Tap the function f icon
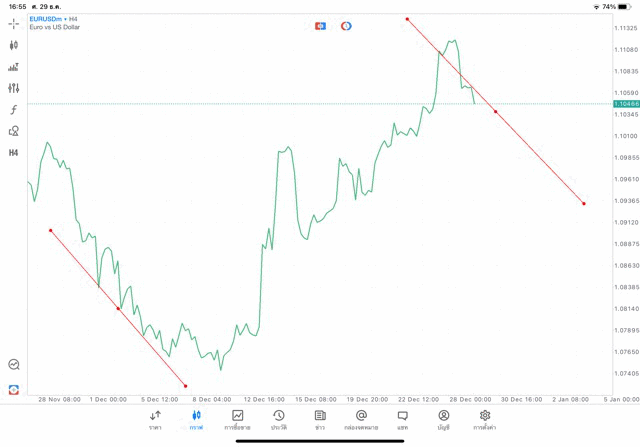This screenshot has height=447, width=640. pyautogui.click(x=13, y=110)
